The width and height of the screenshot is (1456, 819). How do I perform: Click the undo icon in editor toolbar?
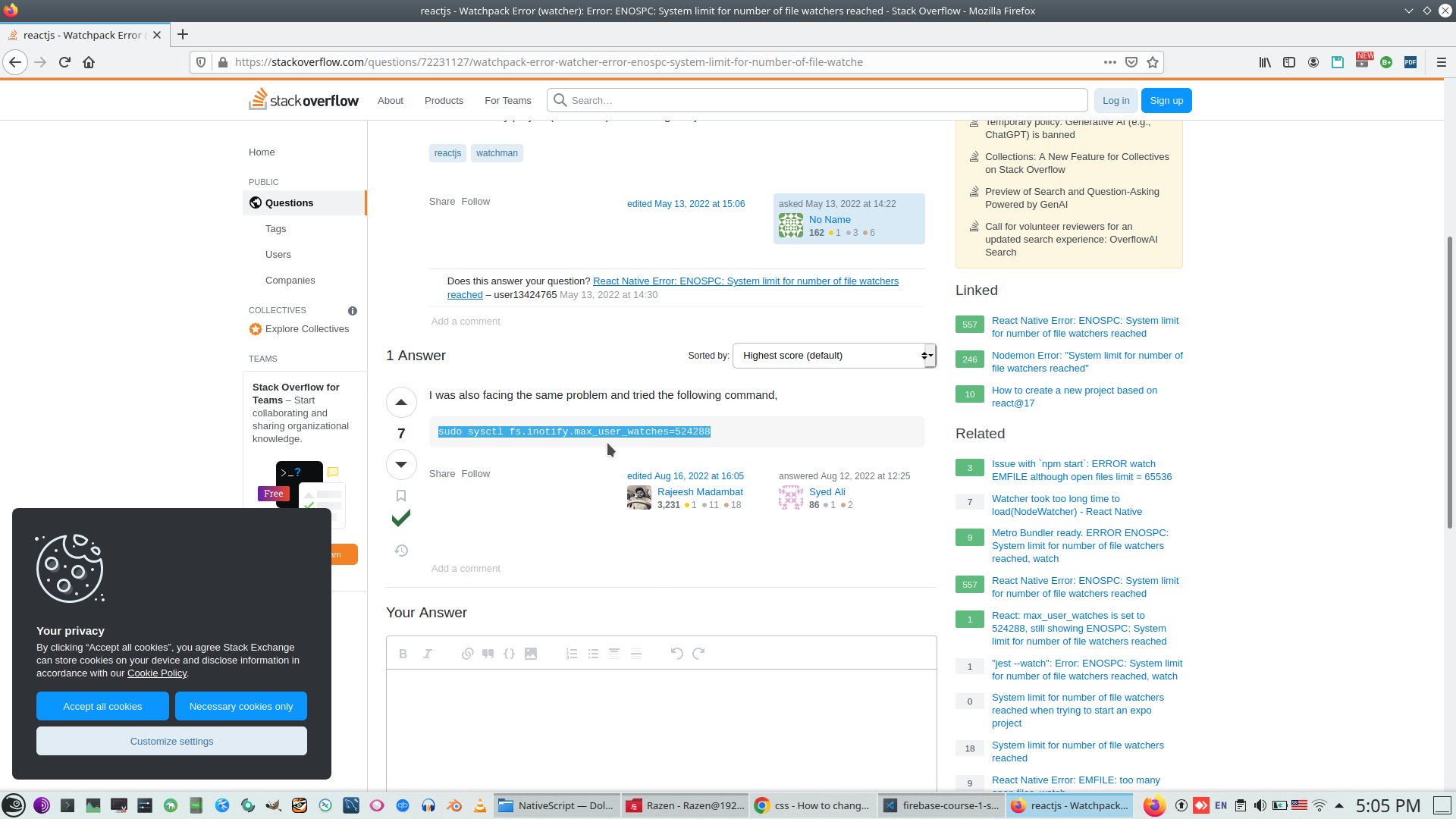pyautogui.click(x=676, y=654)
